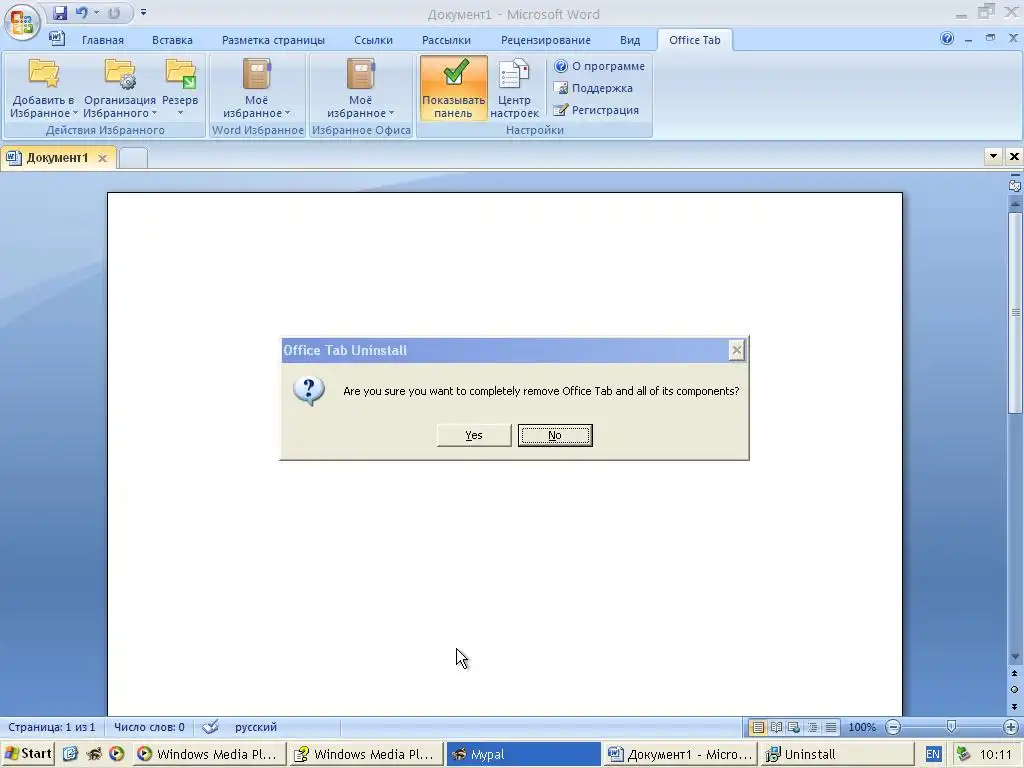Screen dimensions: 1024x768
Task: Select the Ссылки ribbon tab
Action: [373, 40]
